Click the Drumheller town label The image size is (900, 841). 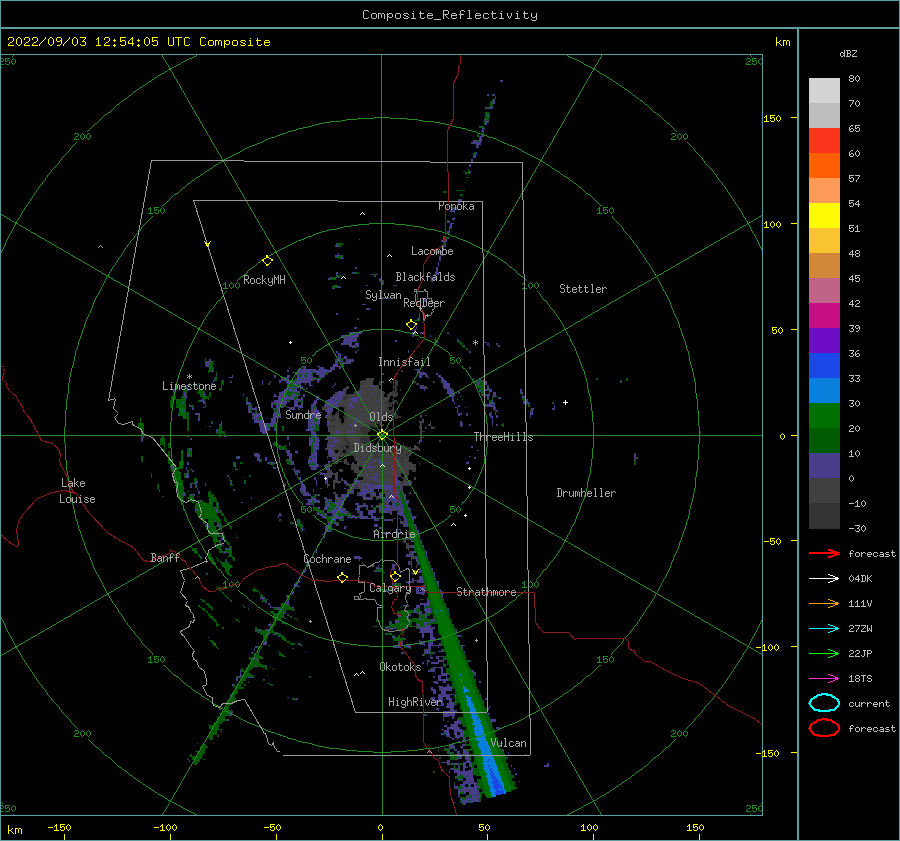pyautogui.click(x=586, y=493)
